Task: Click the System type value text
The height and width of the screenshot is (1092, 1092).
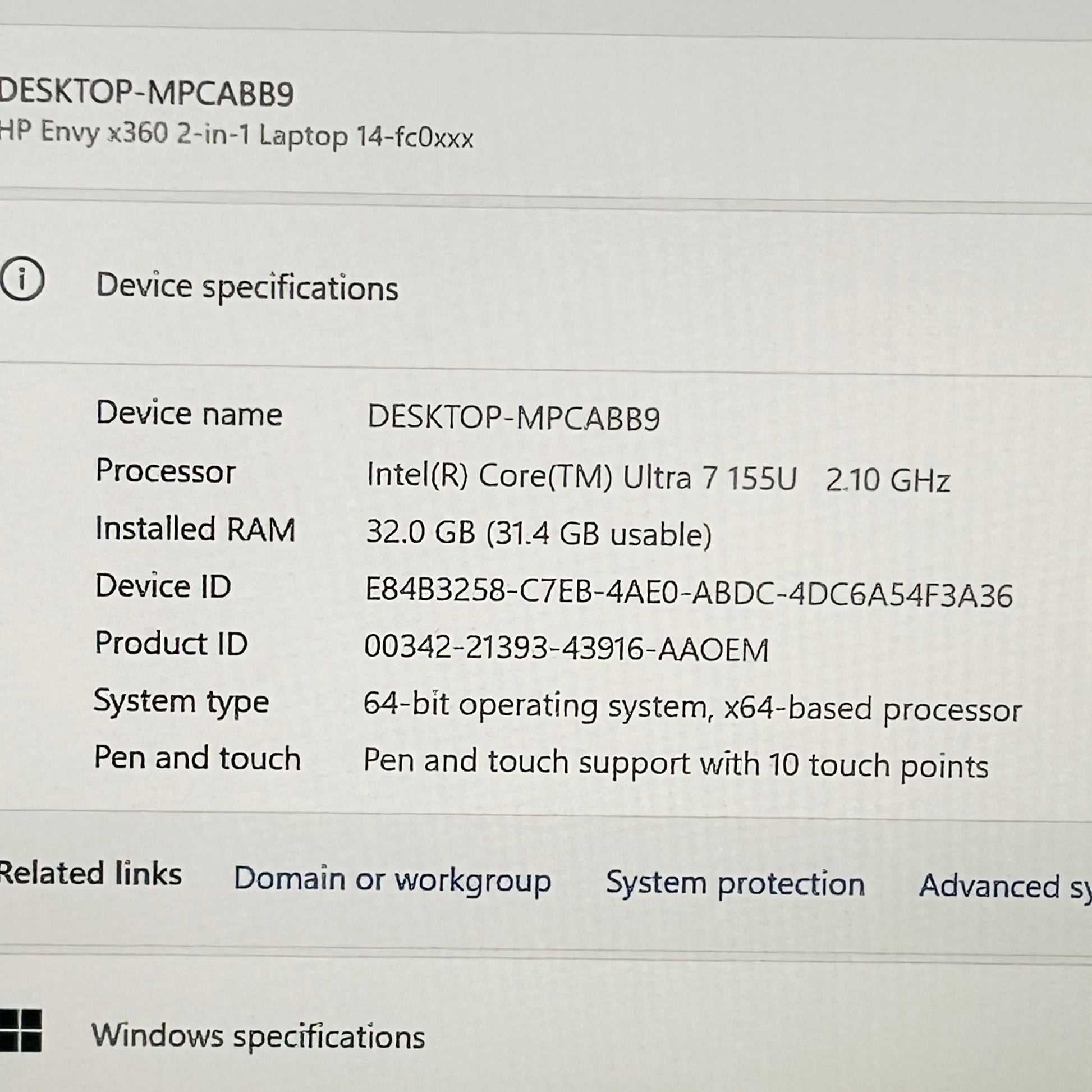Action: [692, 708]
